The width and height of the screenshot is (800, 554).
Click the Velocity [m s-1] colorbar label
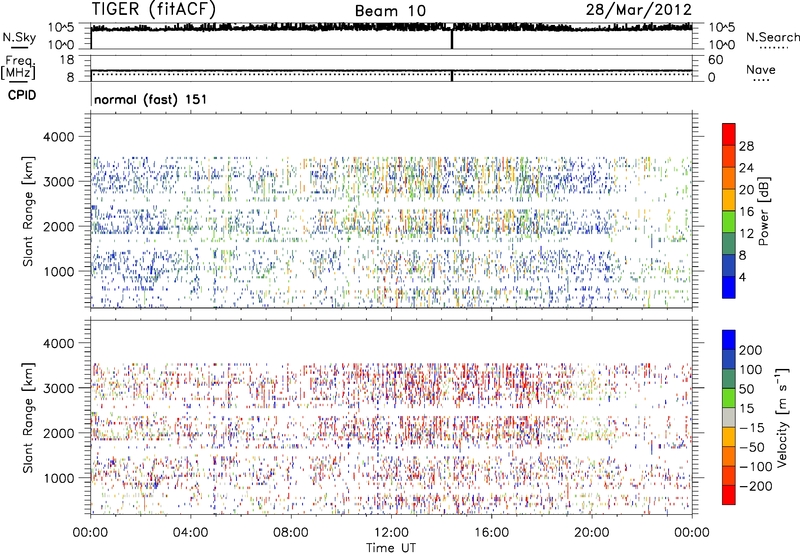point(781,417)
